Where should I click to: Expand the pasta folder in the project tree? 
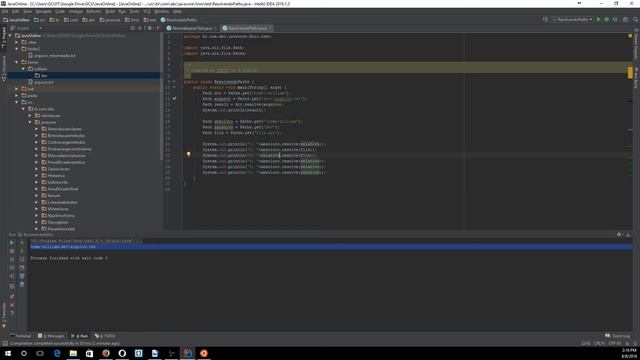[x=17, y=96]
